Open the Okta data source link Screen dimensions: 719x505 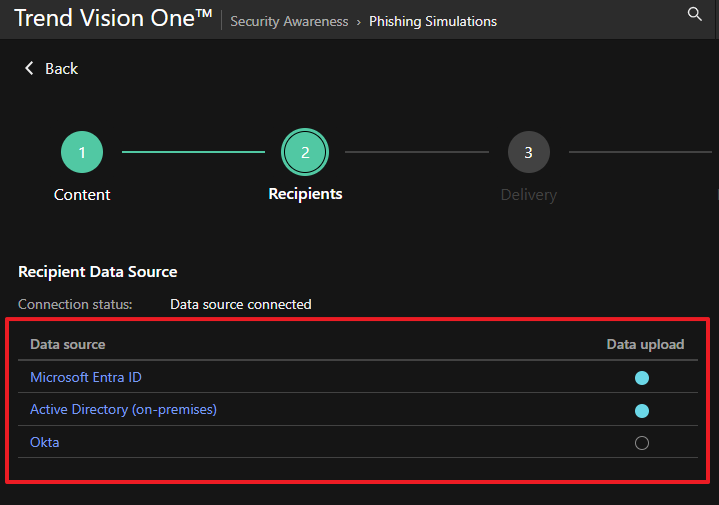click(x=44, y=442)
